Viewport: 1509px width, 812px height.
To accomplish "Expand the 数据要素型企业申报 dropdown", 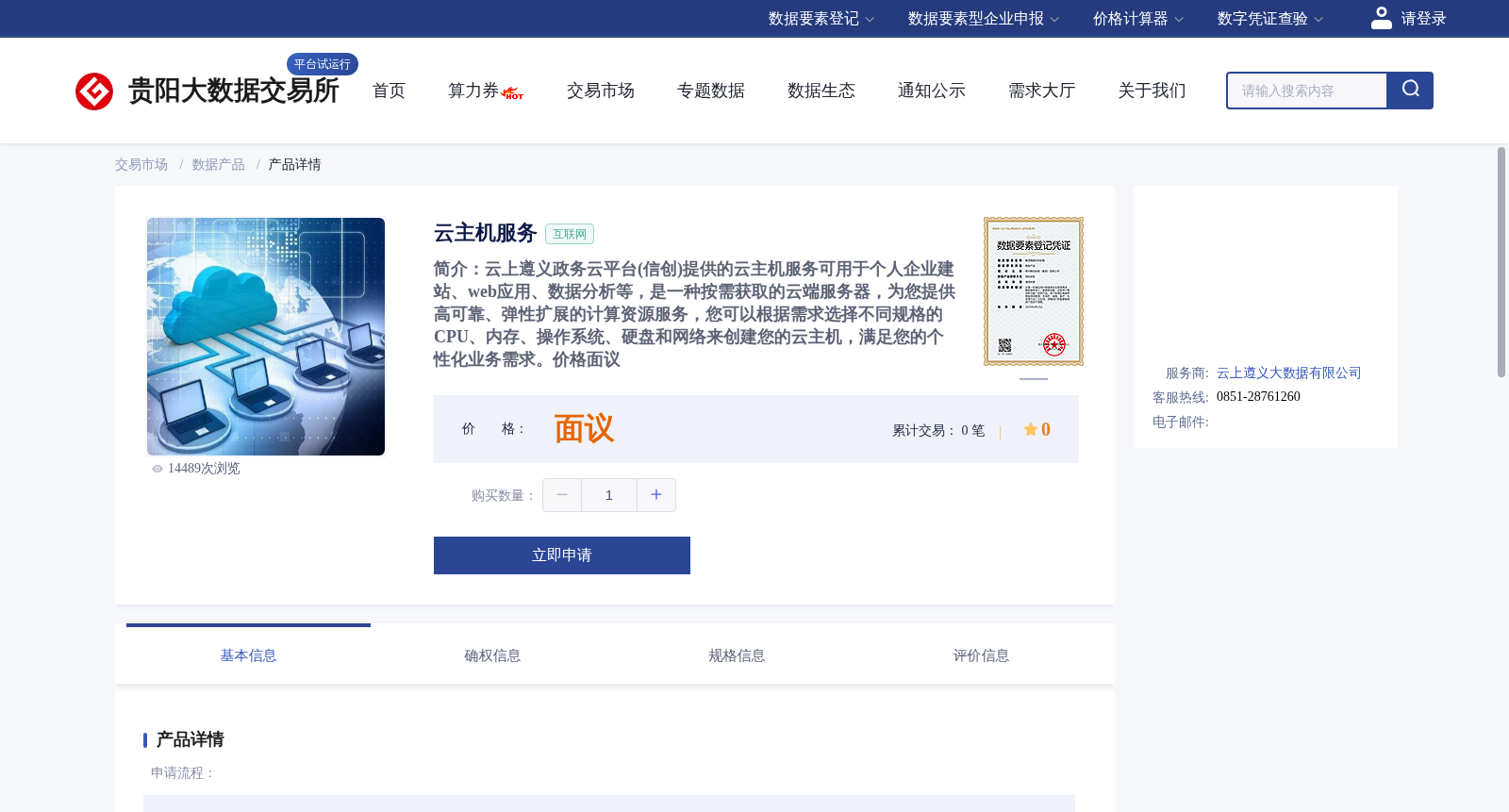I will click(x=983, y=19).
